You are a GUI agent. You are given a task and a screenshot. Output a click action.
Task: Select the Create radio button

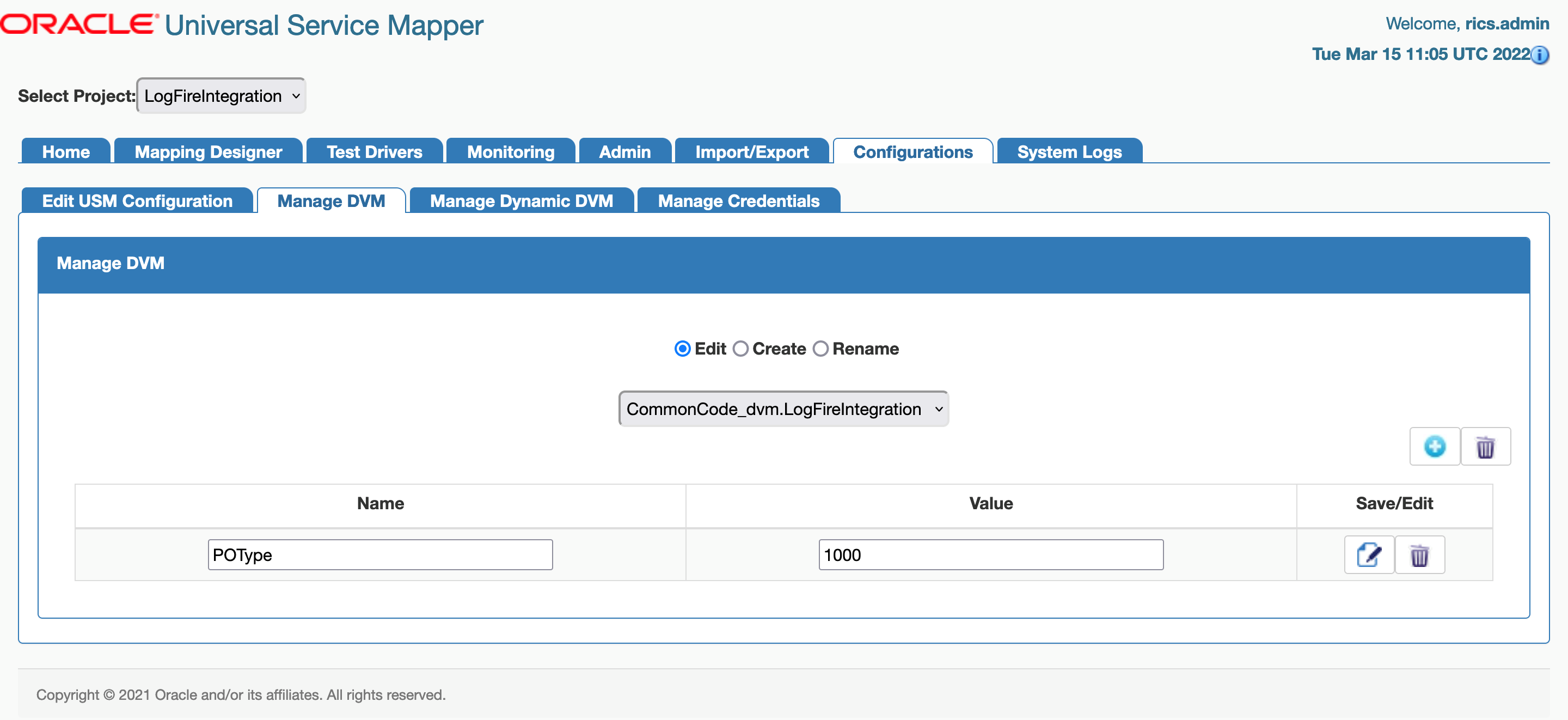pos(741,349)
